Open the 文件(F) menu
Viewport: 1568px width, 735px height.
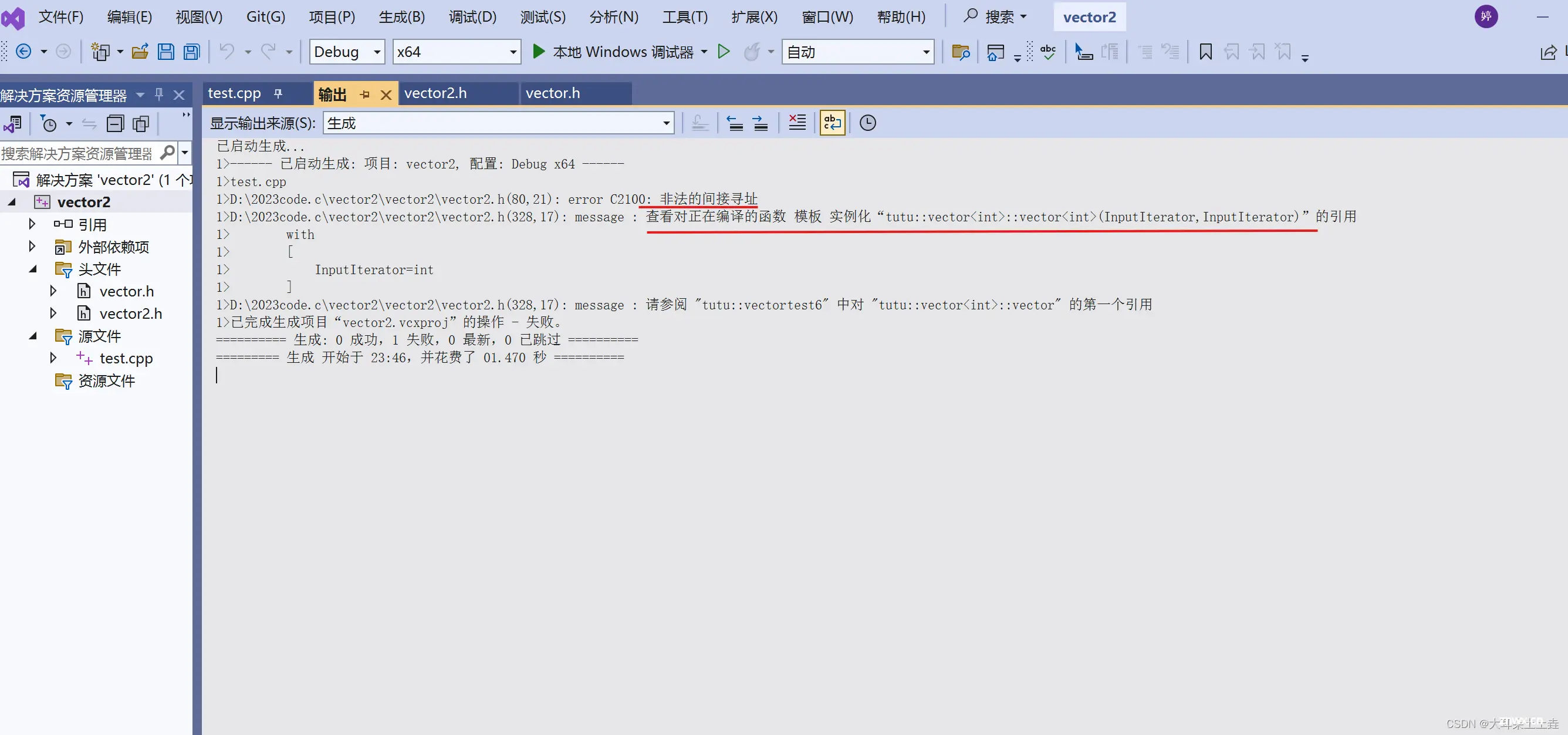(61, 16)
